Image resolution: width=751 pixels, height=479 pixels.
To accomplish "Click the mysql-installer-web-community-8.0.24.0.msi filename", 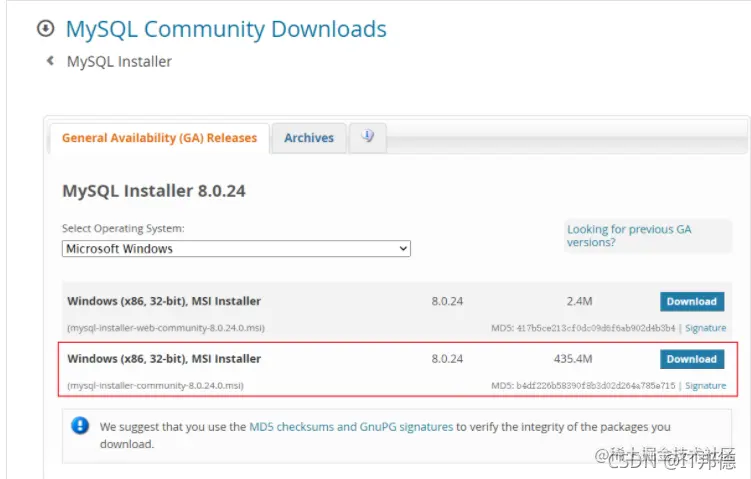I will (x=166, y=328).
